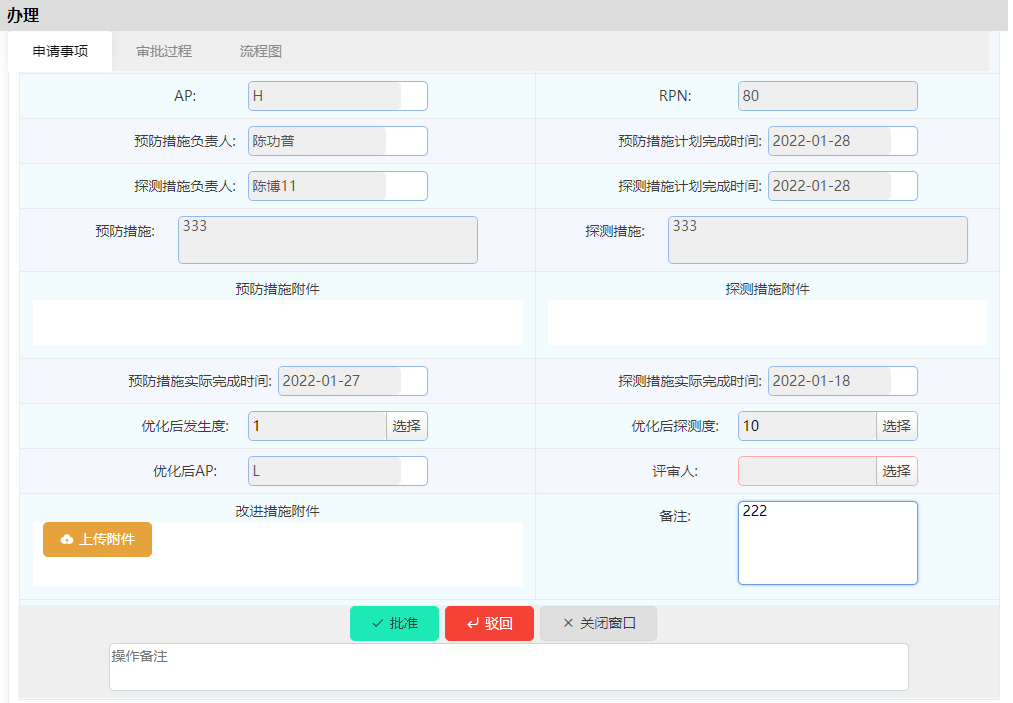This screenshot has width=1013, height=703.
Task: Click the empty 评审人 input field
Action: pos(807,471)
